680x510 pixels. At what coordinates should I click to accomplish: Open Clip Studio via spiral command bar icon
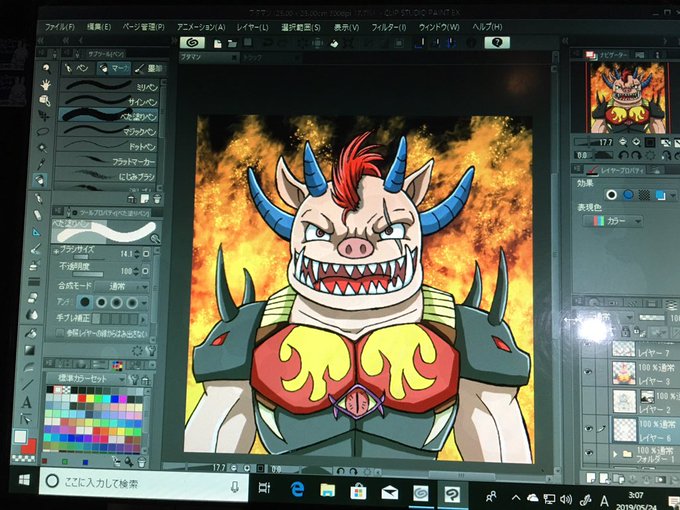tap(193, 42)
